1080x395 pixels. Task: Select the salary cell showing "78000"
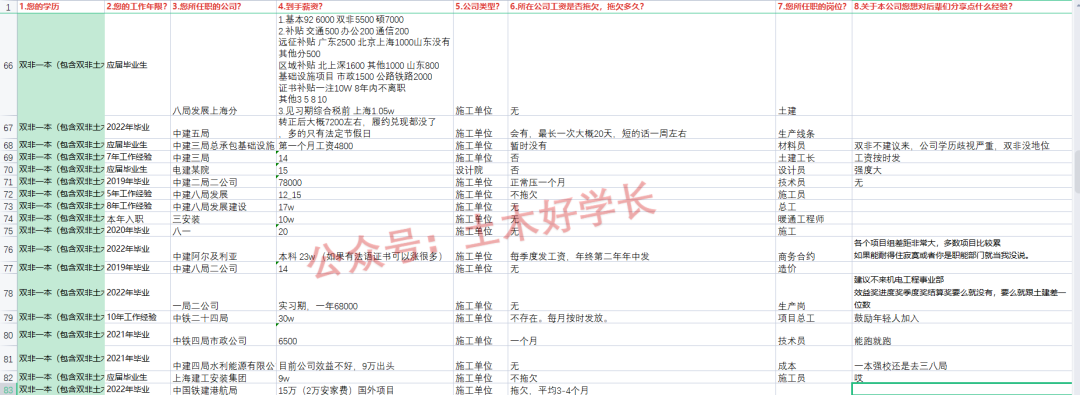(x=365, y=182)
